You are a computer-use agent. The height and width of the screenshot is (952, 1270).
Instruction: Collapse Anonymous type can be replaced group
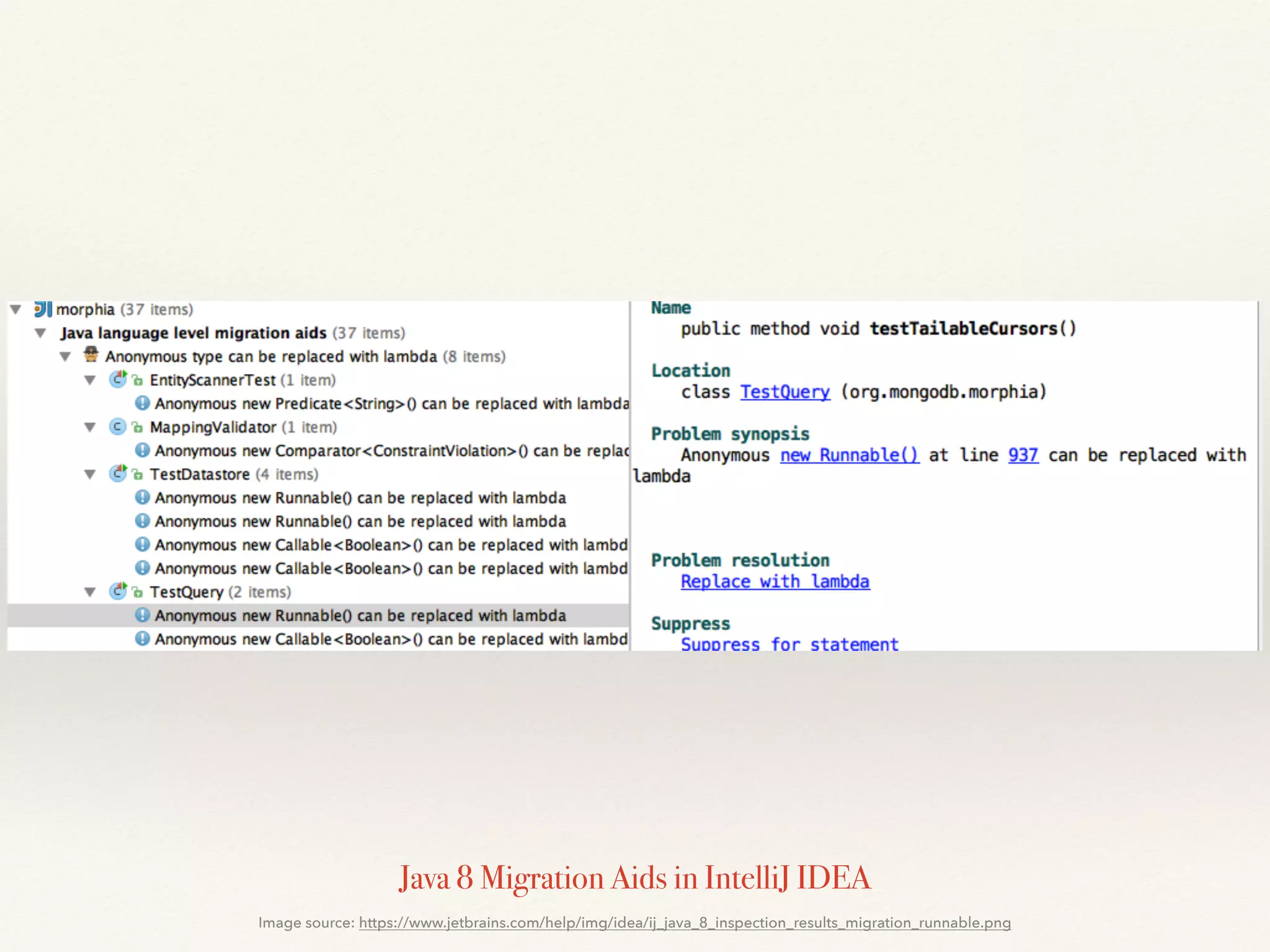click(x=66, y=356)
